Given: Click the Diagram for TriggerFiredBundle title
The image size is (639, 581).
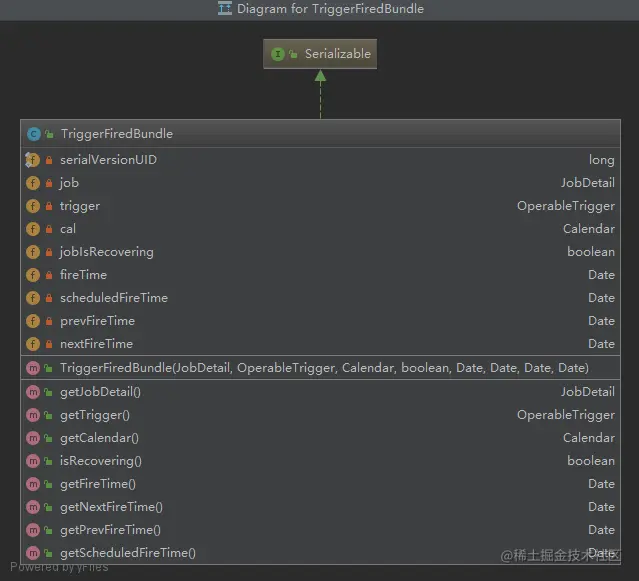Looking at the screenshot, I should (330, 9).
